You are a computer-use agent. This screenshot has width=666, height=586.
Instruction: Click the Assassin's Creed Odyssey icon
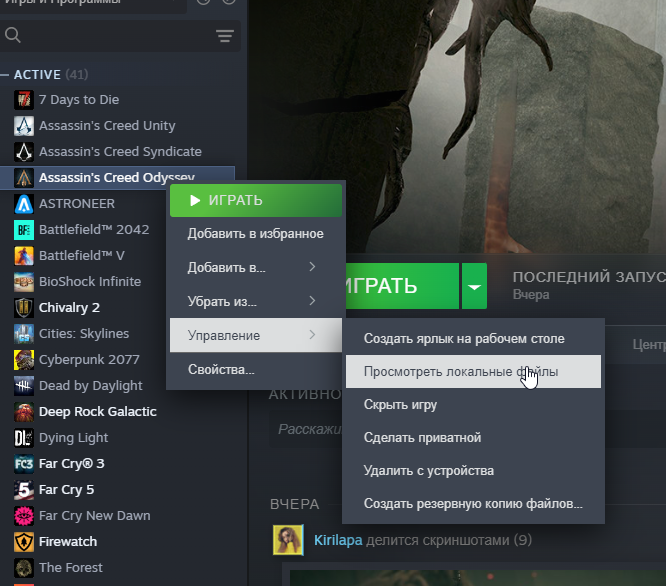(x=24, y=177)
